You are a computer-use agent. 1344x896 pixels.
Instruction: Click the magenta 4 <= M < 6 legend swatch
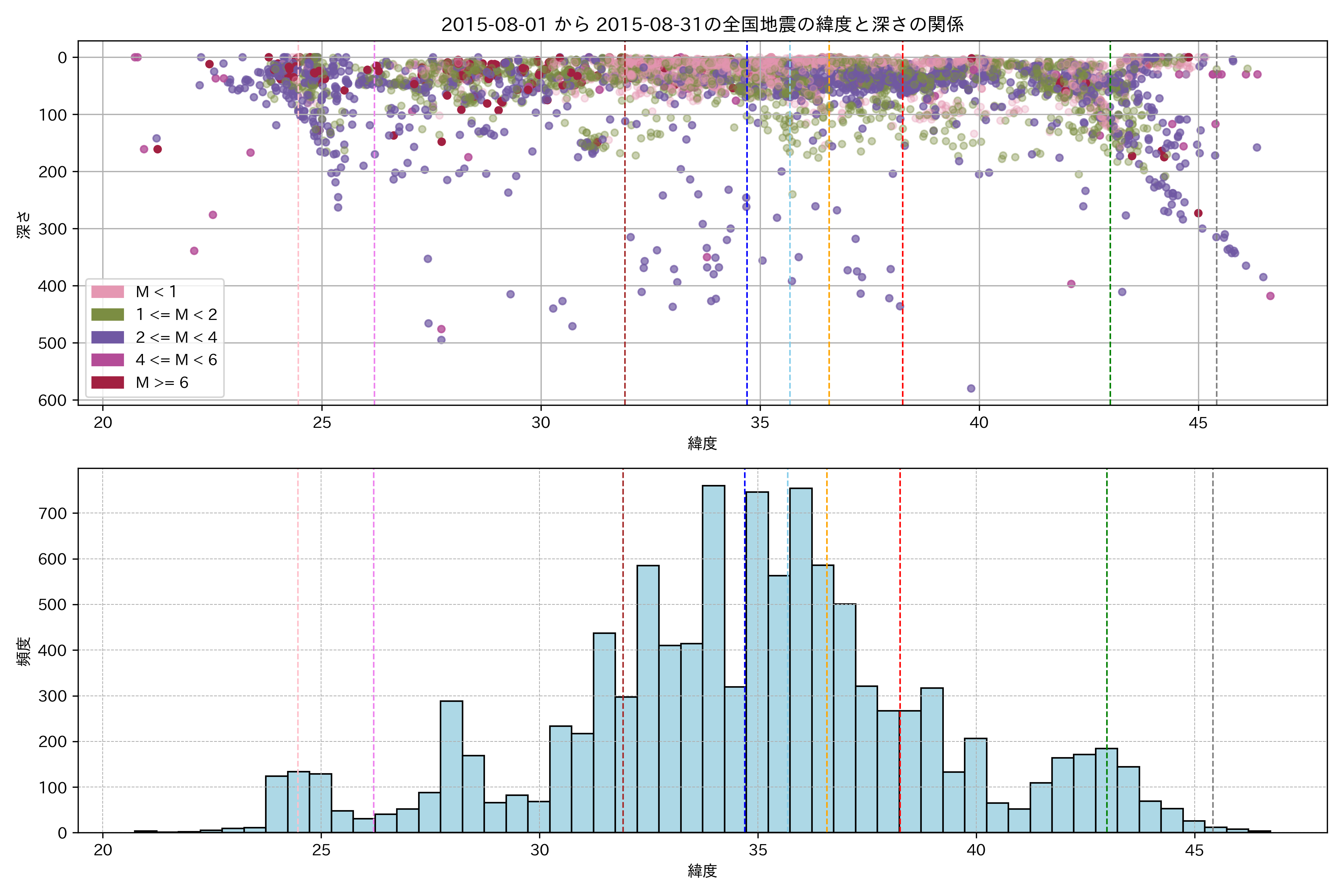pos(108,360)
